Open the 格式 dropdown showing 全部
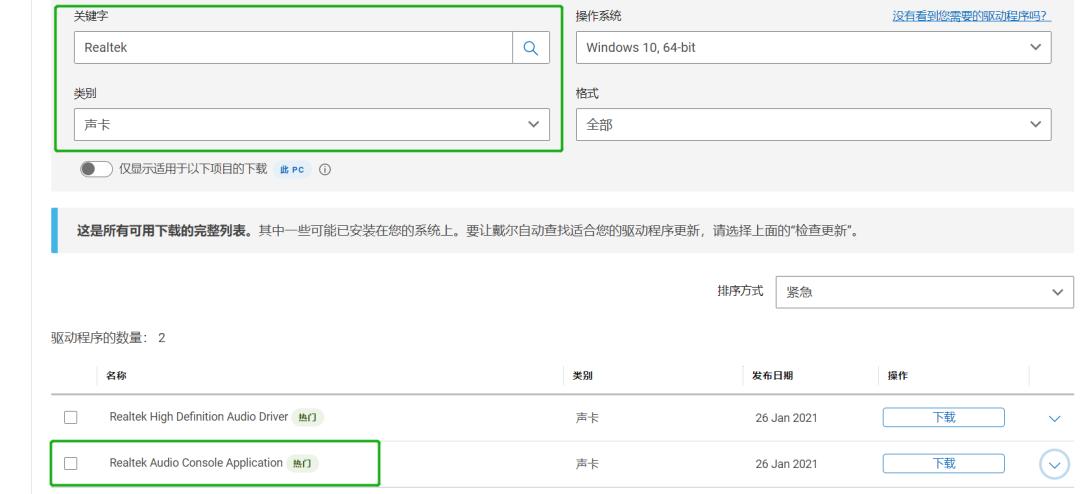The width and height of the screenshot is (1080, 494). point(813,125)
